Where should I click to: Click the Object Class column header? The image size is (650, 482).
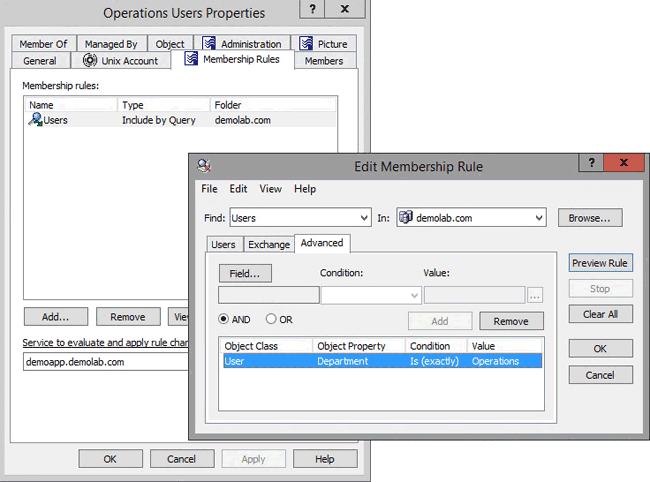(x=266, y=346)
